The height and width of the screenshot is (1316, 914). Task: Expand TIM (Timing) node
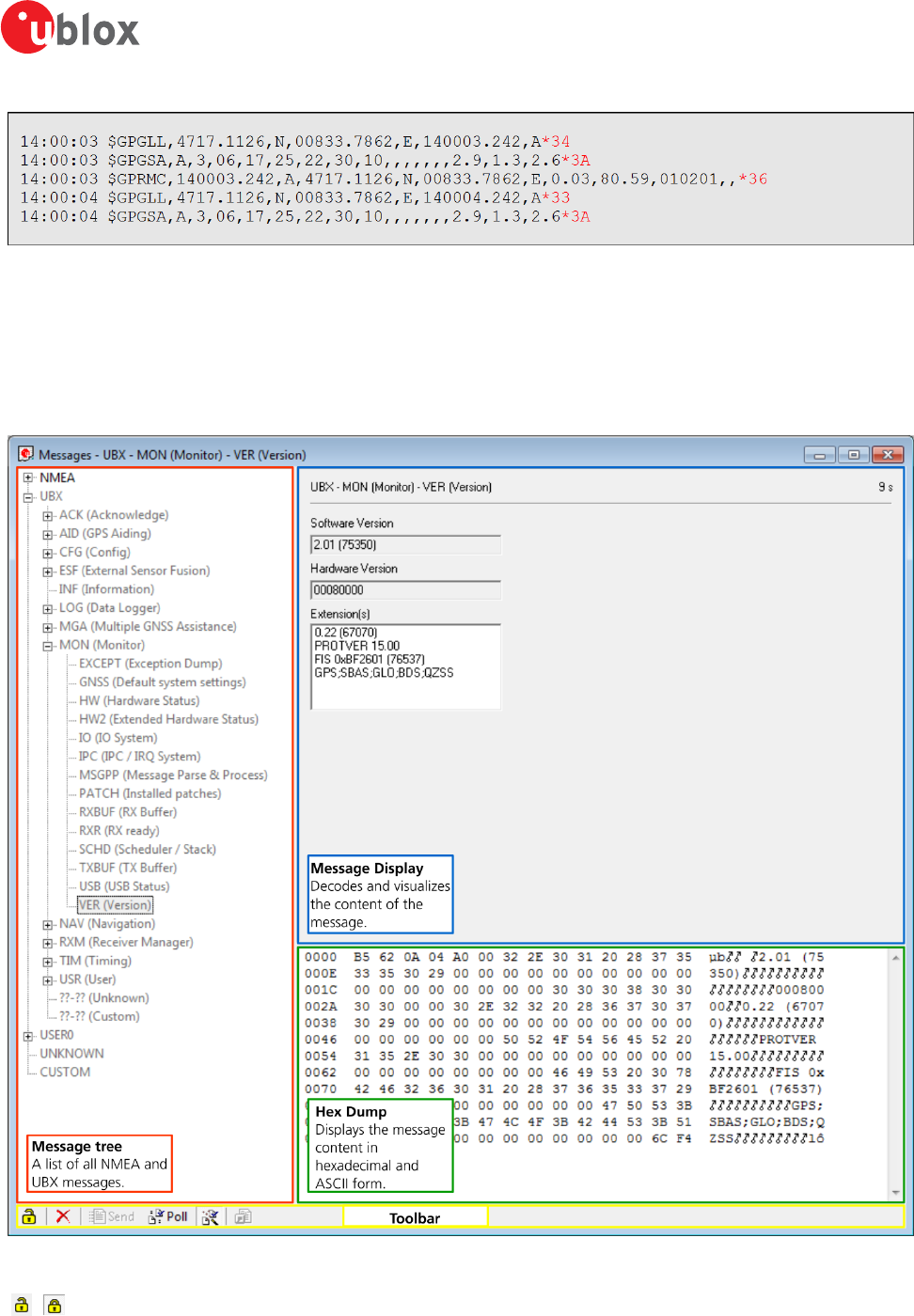click(48, 962)
